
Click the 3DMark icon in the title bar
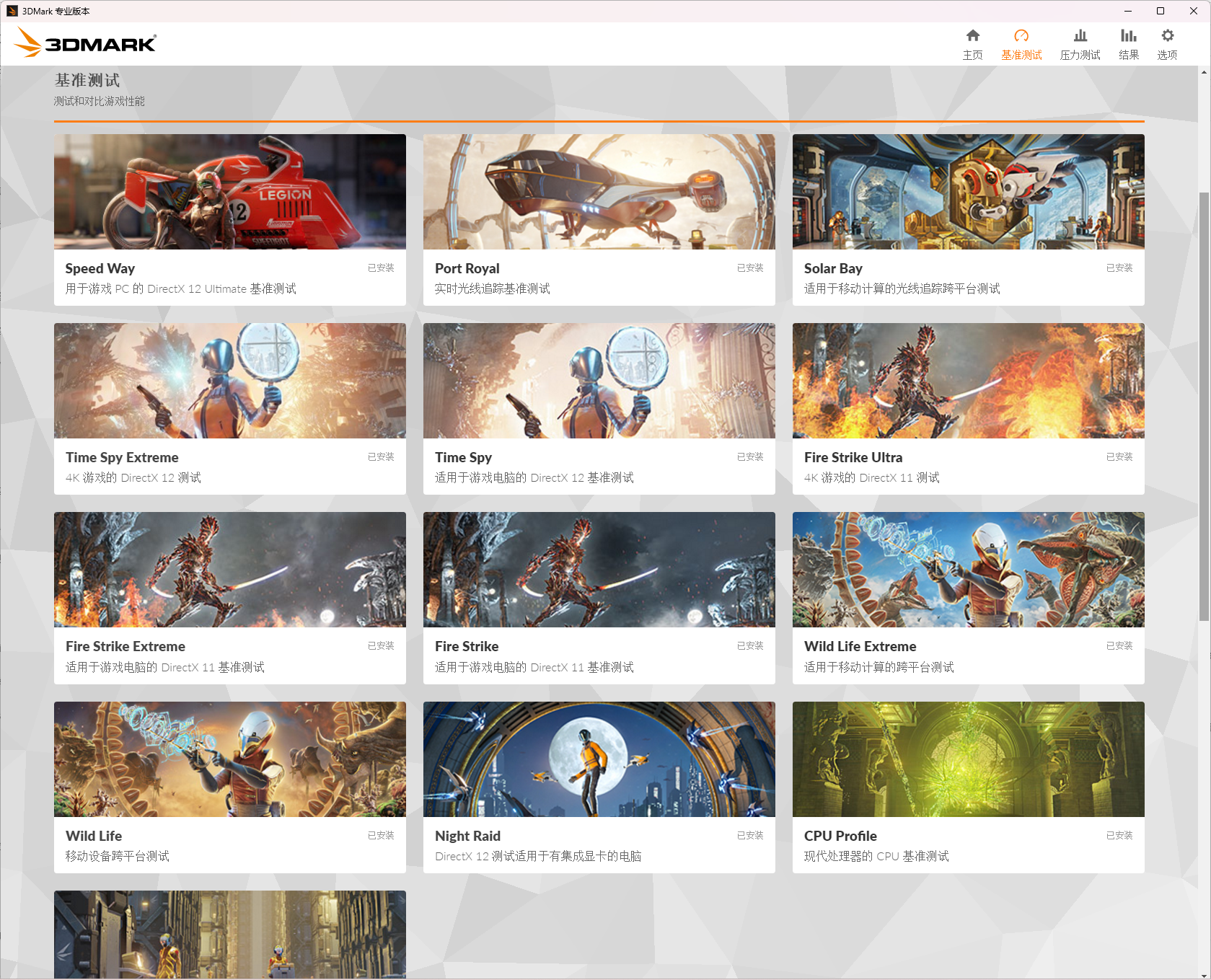12,11
